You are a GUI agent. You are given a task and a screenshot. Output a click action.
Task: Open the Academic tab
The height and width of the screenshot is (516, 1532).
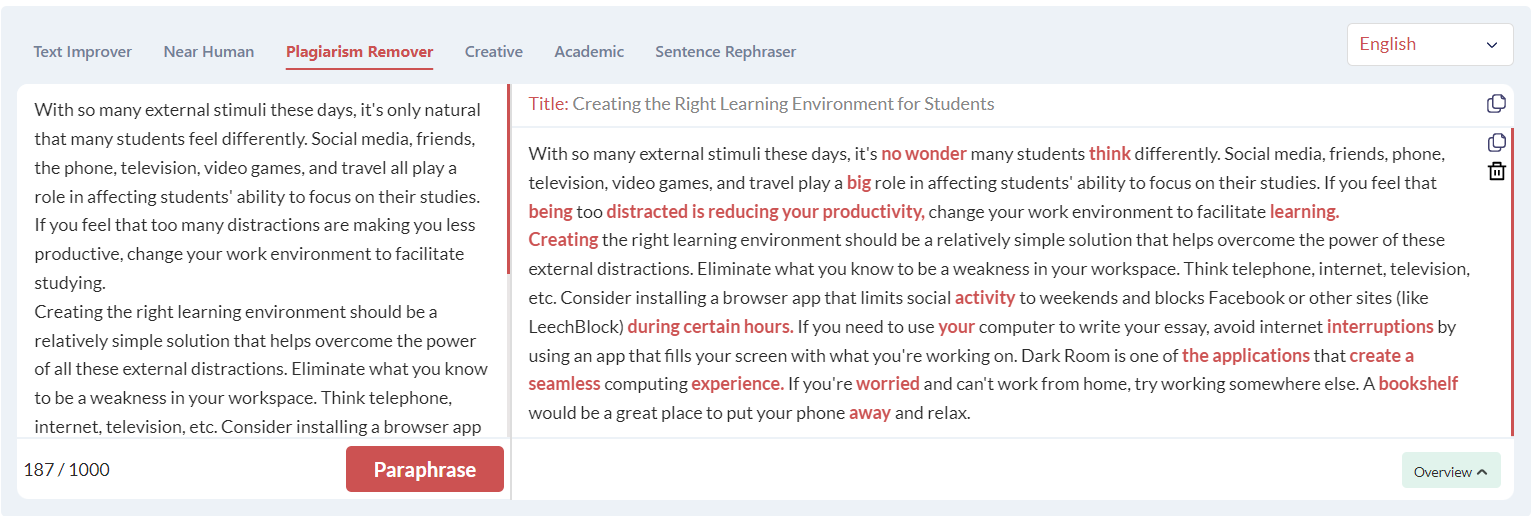(x=589, y=51)
